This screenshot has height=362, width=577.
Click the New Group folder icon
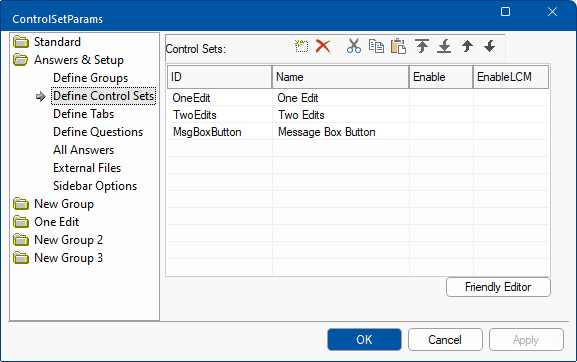(x=21, y=204)
